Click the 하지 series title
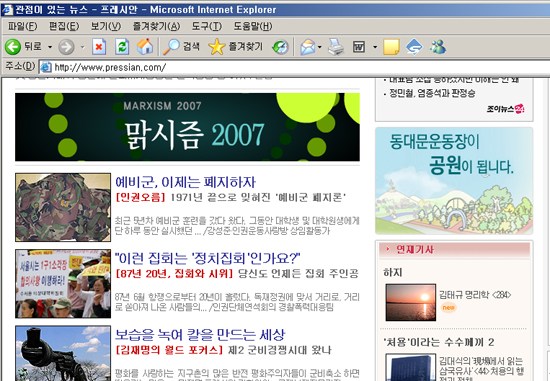The height and width of the screenshot is (381, 550). (393, 272)
